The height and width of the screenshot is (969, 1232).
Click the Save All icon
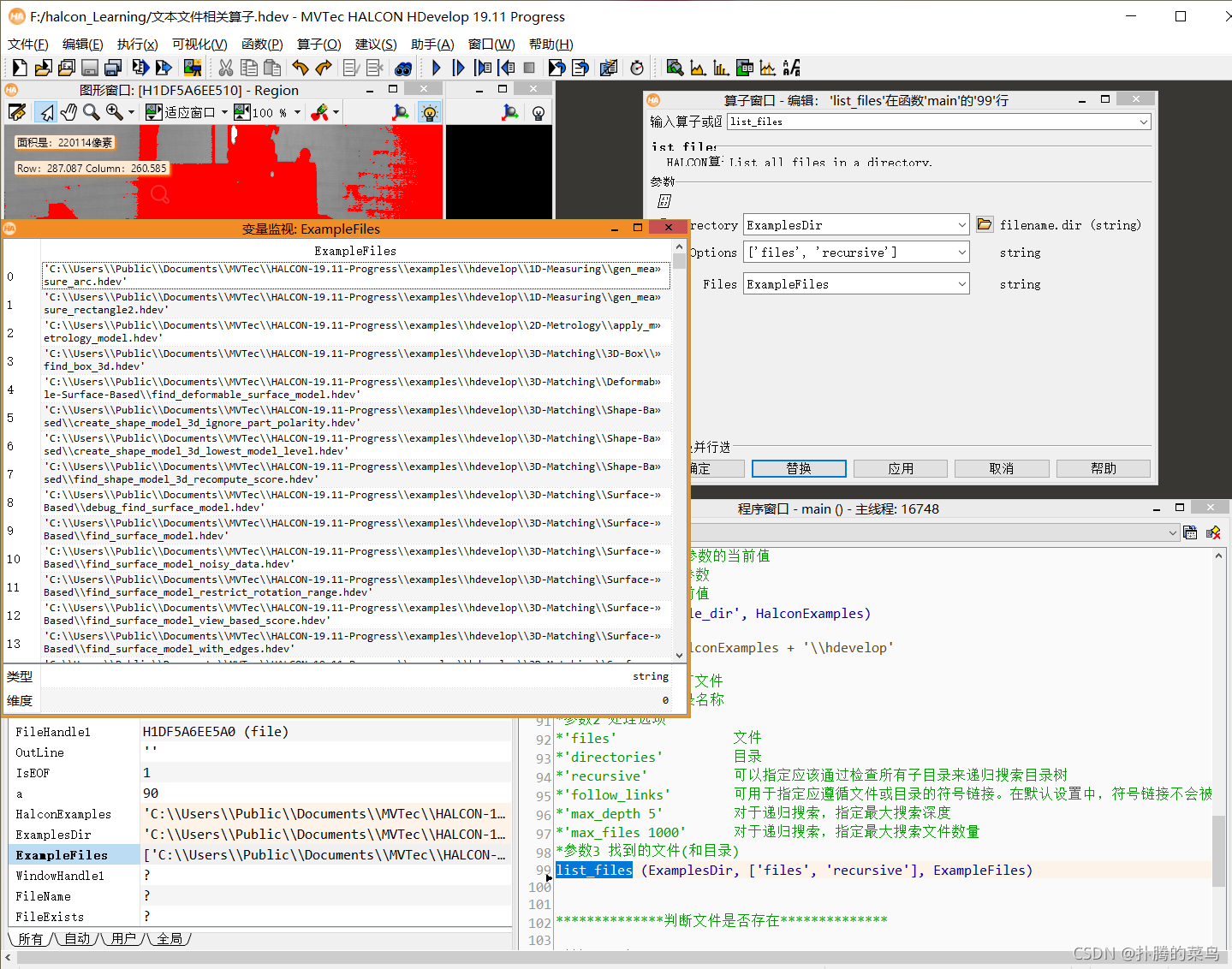pos(112,68)
